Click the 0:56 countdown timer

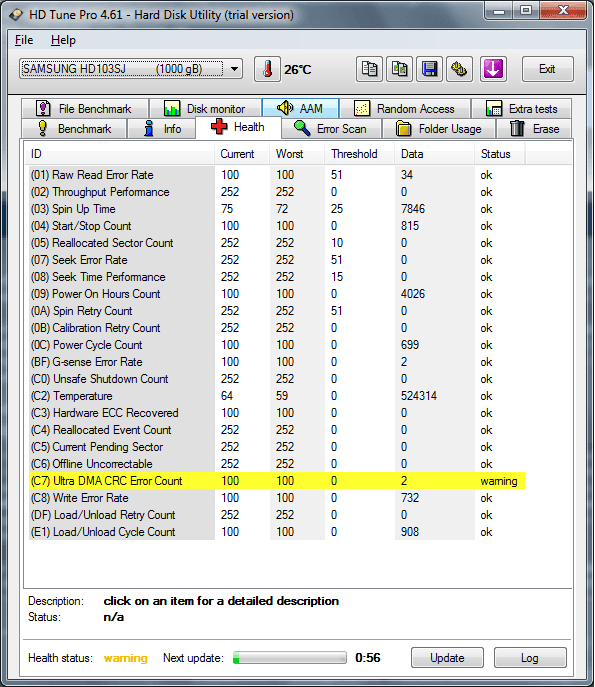coord(368,658)
